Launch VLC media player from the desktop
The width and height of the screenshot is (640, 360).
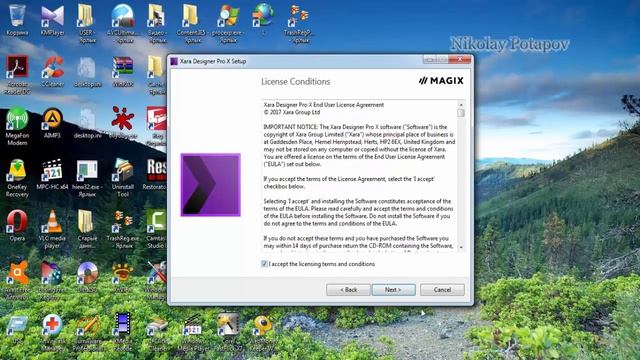point(52,229)
